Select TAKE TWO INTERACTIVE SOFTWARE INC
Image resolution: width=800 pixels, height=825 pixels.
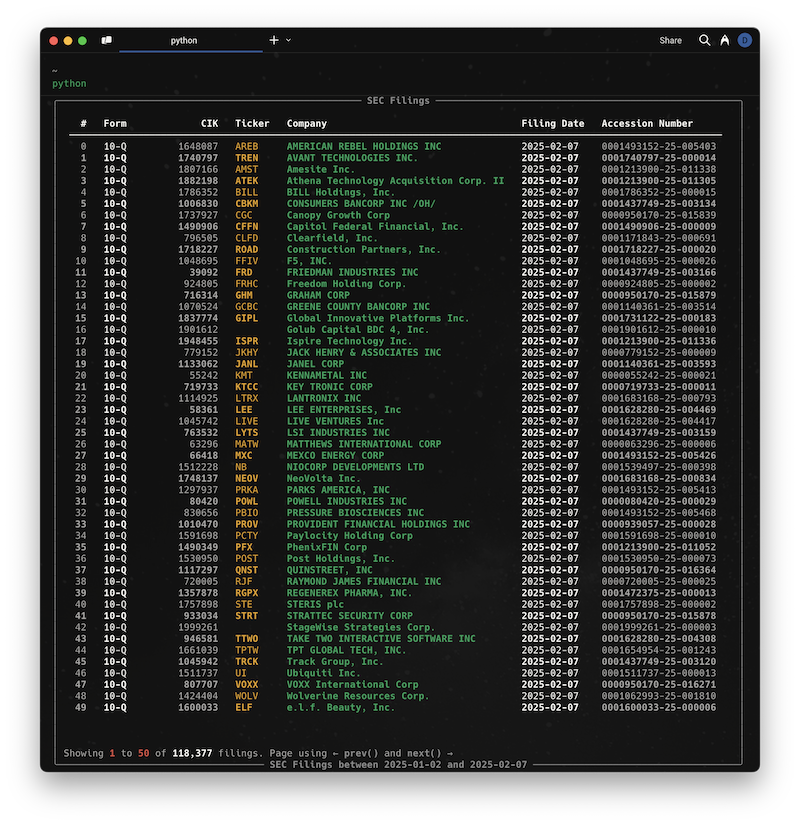pos(381,638)
